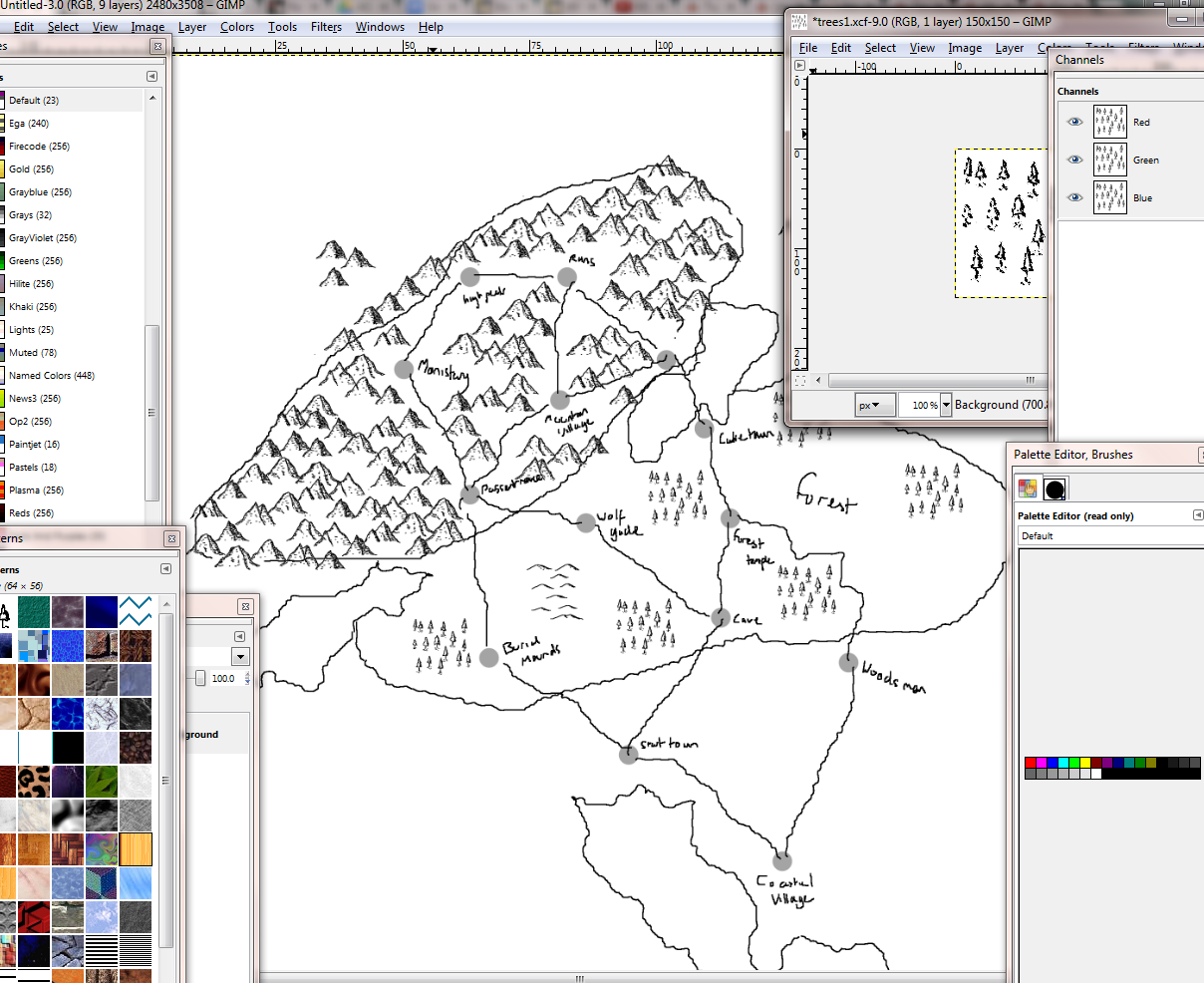The width and height of the screenshot is (1204, 983).
Task: Select the Green channel thumbnail
Action: pos(1109,160)
